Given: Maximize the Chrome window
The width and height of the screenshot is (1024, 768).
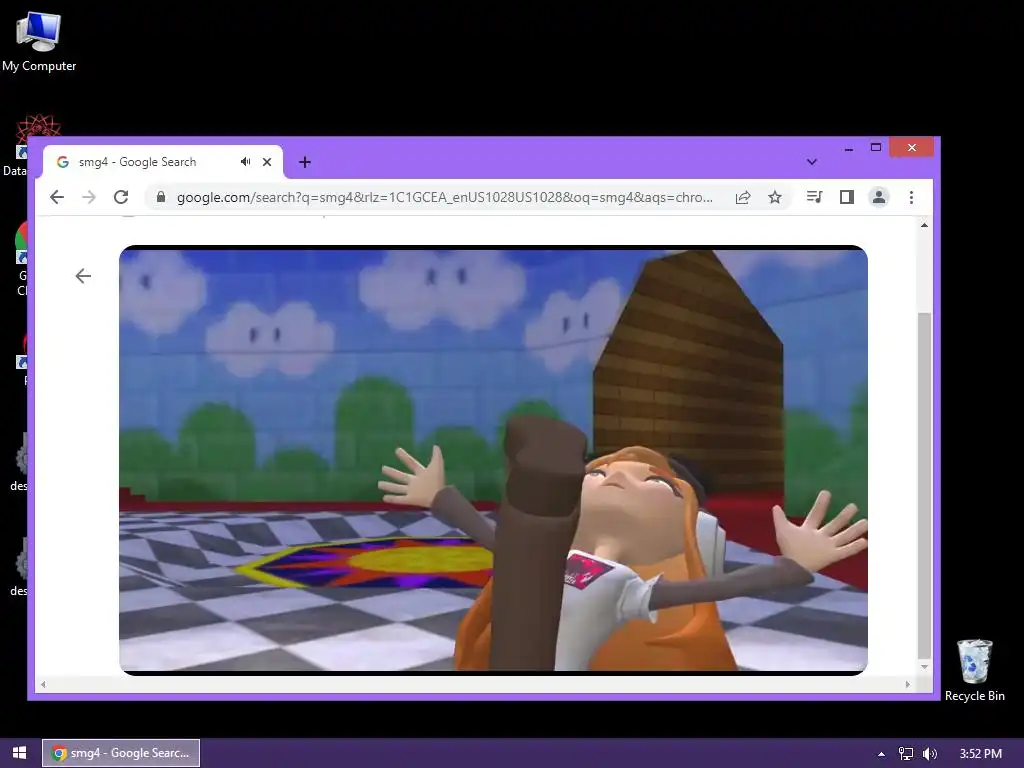Looking at the screenshot, I should (x=876, y=148).
